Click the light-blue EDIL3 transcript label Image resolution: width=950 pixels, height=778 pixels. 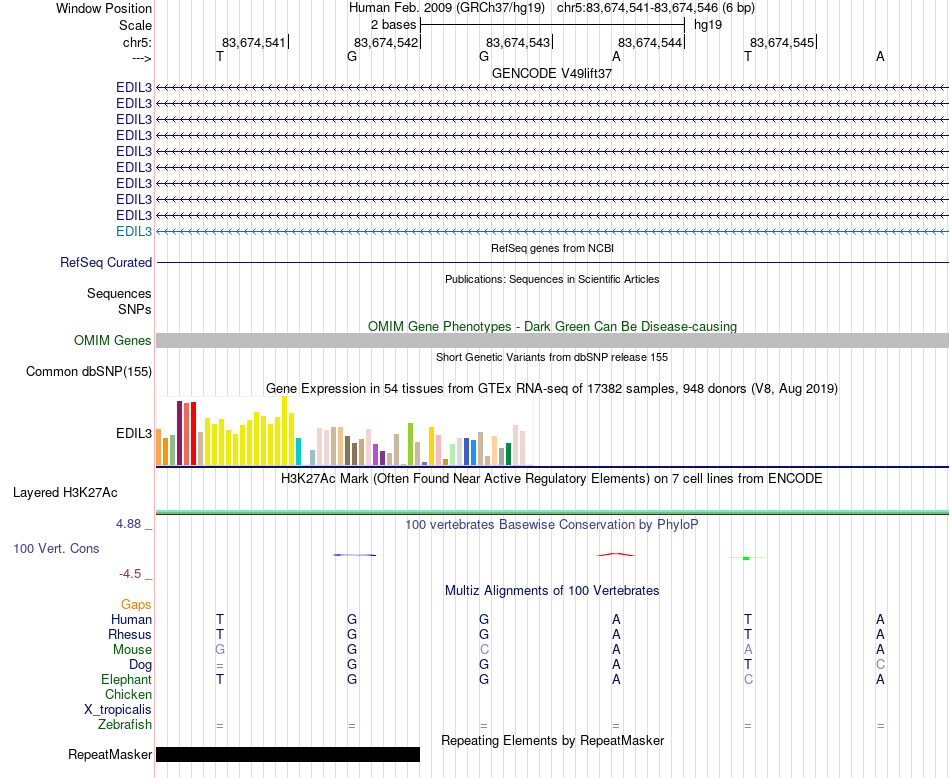(134, 231)
